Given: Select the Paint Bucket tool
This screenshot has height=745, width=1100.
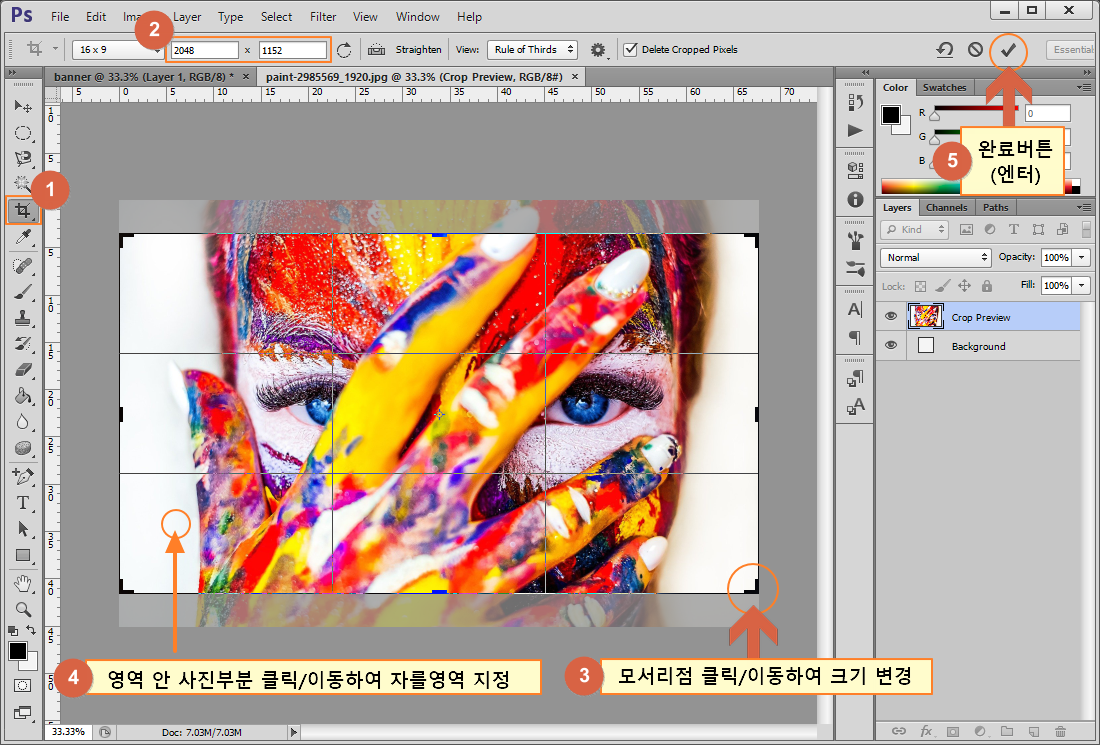Looking at the screenshot, I should pyautogui.click(x=22, y=396).
